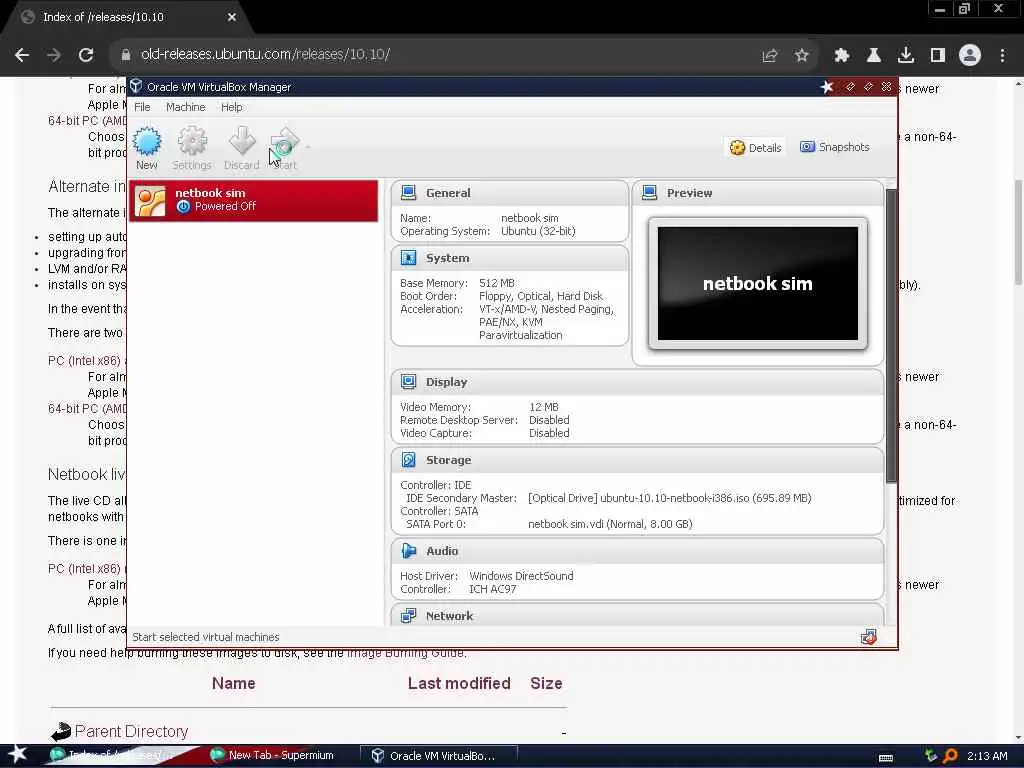1024x768 pixels.
Task: Click the 2:13 AM taskbar clock
Action: [x=987, y=756]
